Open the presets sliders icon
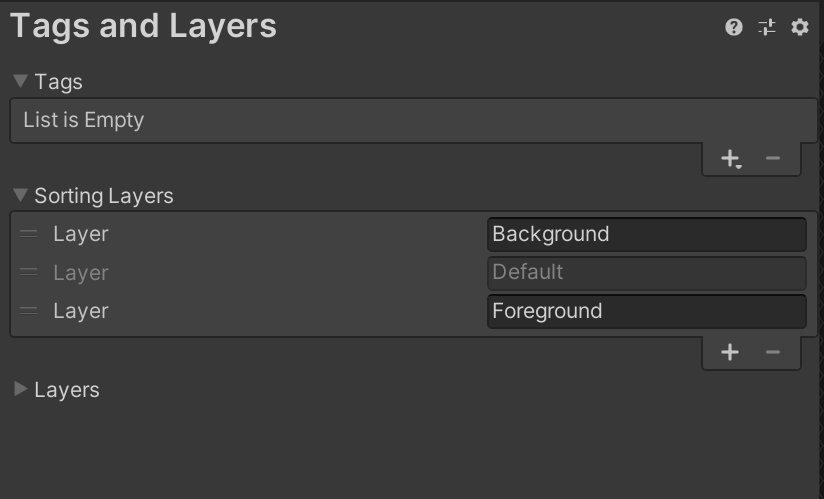The width and height of the screenshot is (824, 499). [x=767, y=27]
